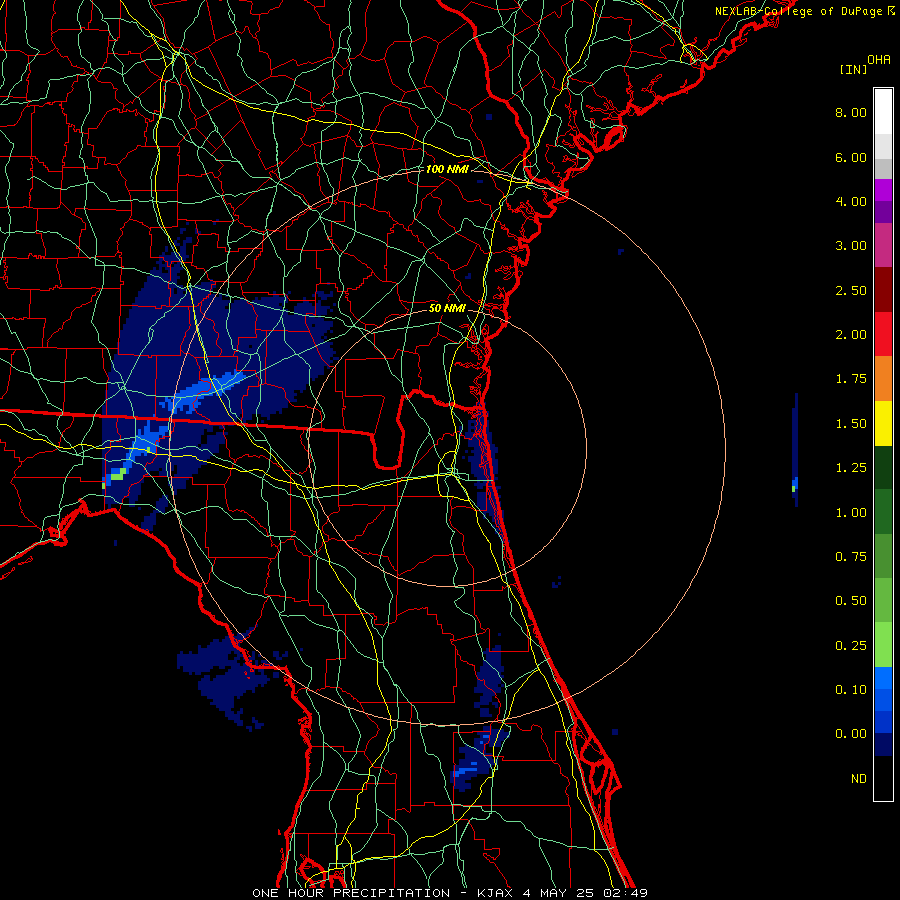This screenshot has width=900, height=900.
Task: Pick the lightest green swatch beside 0.25
Action: pyautogui.click(x=883, y=645)
